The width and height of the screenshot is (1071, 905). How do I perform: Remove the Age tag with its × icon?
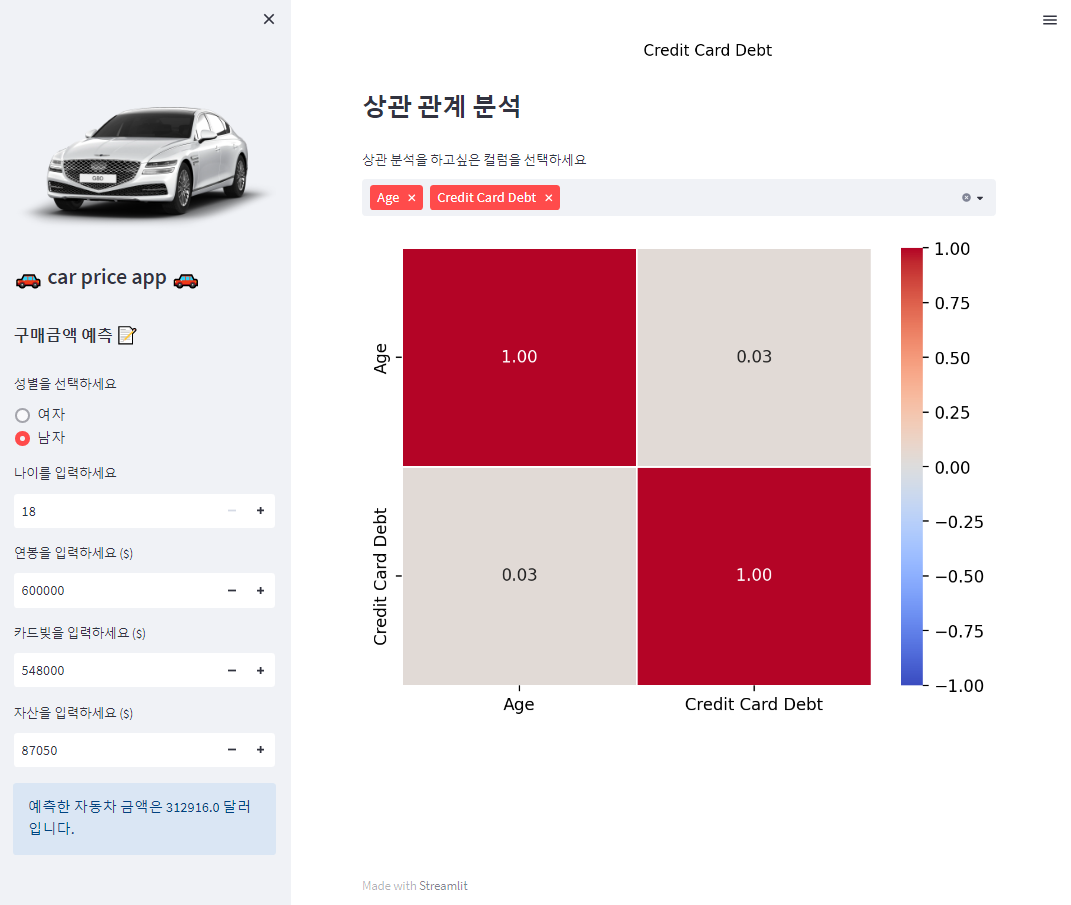[411, 197]
